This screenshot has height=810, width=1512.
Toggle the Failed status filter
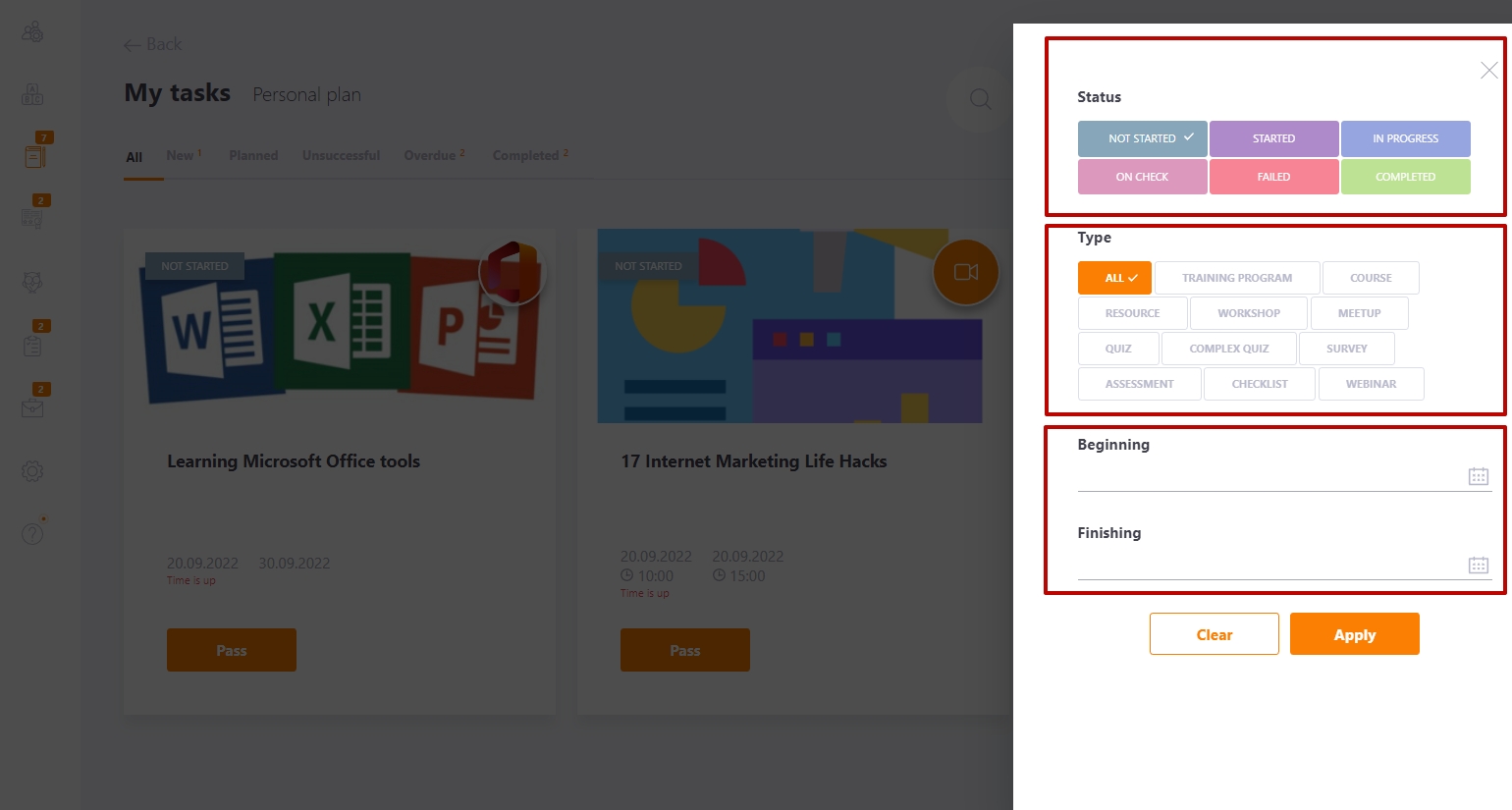coord(1273,177)
